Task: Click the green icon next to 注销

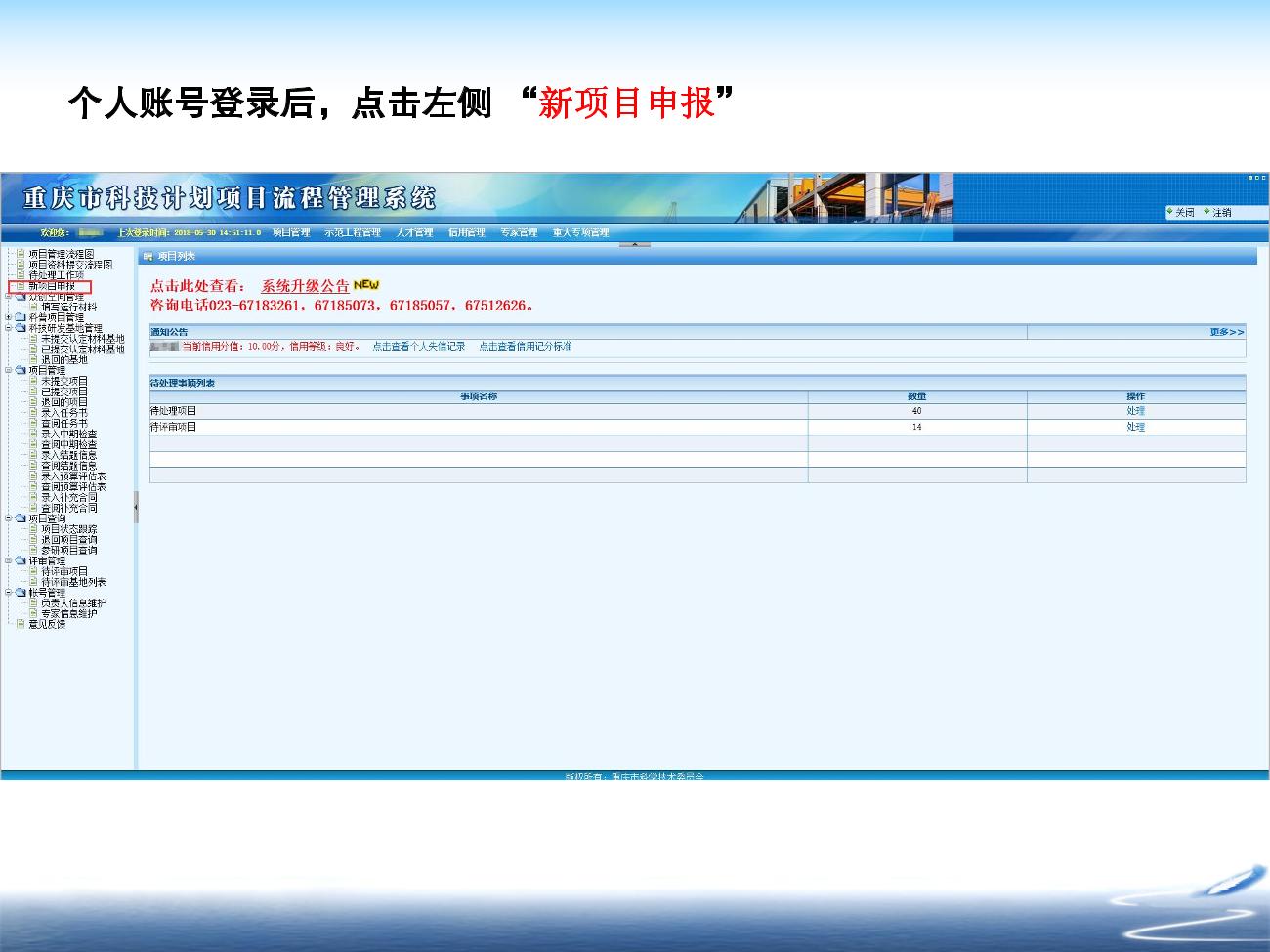Action: pos(1206,212)
